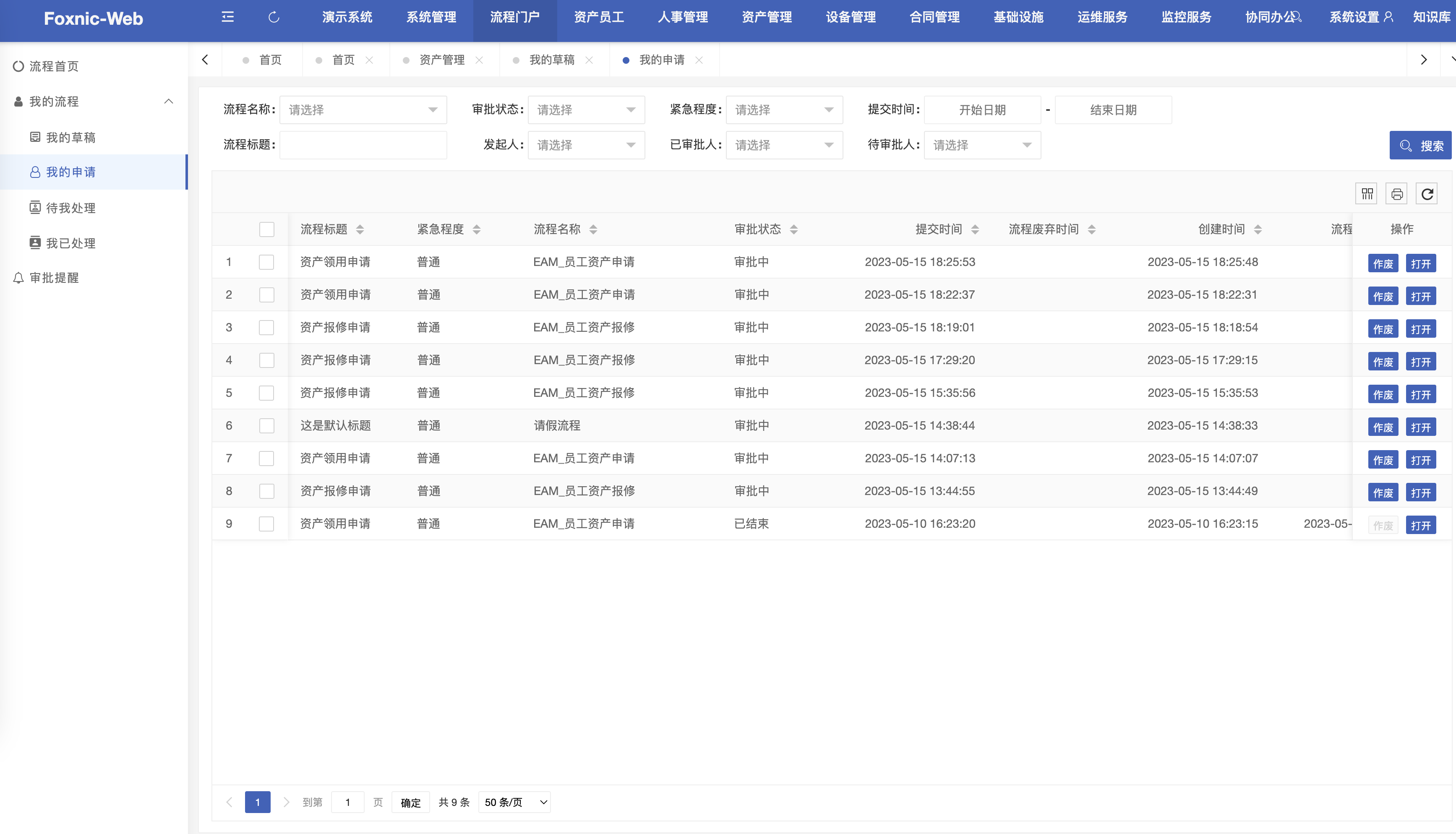Image resolution: width=1456 pixels, height=834 pixels.
Task: Open the 流程名称 dropdown
Action: 363,109
